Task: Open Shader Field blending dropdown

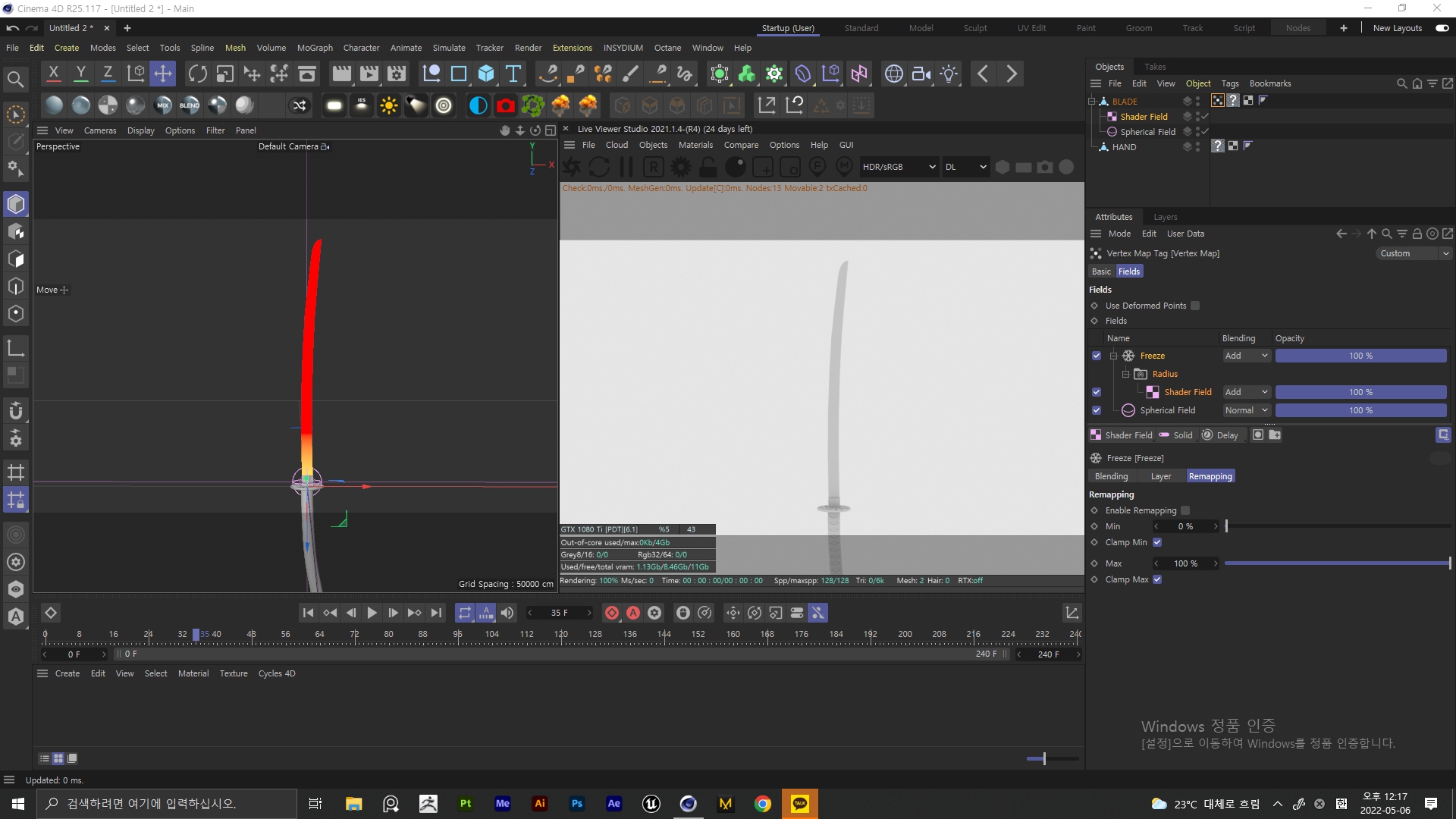Action: click(x=1246, y=392)
